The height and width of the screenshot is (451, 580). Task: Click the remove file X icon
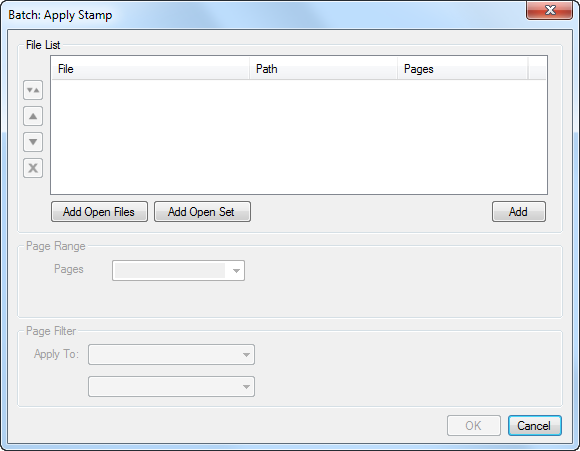pyautogui.click(x=33, y=168)
